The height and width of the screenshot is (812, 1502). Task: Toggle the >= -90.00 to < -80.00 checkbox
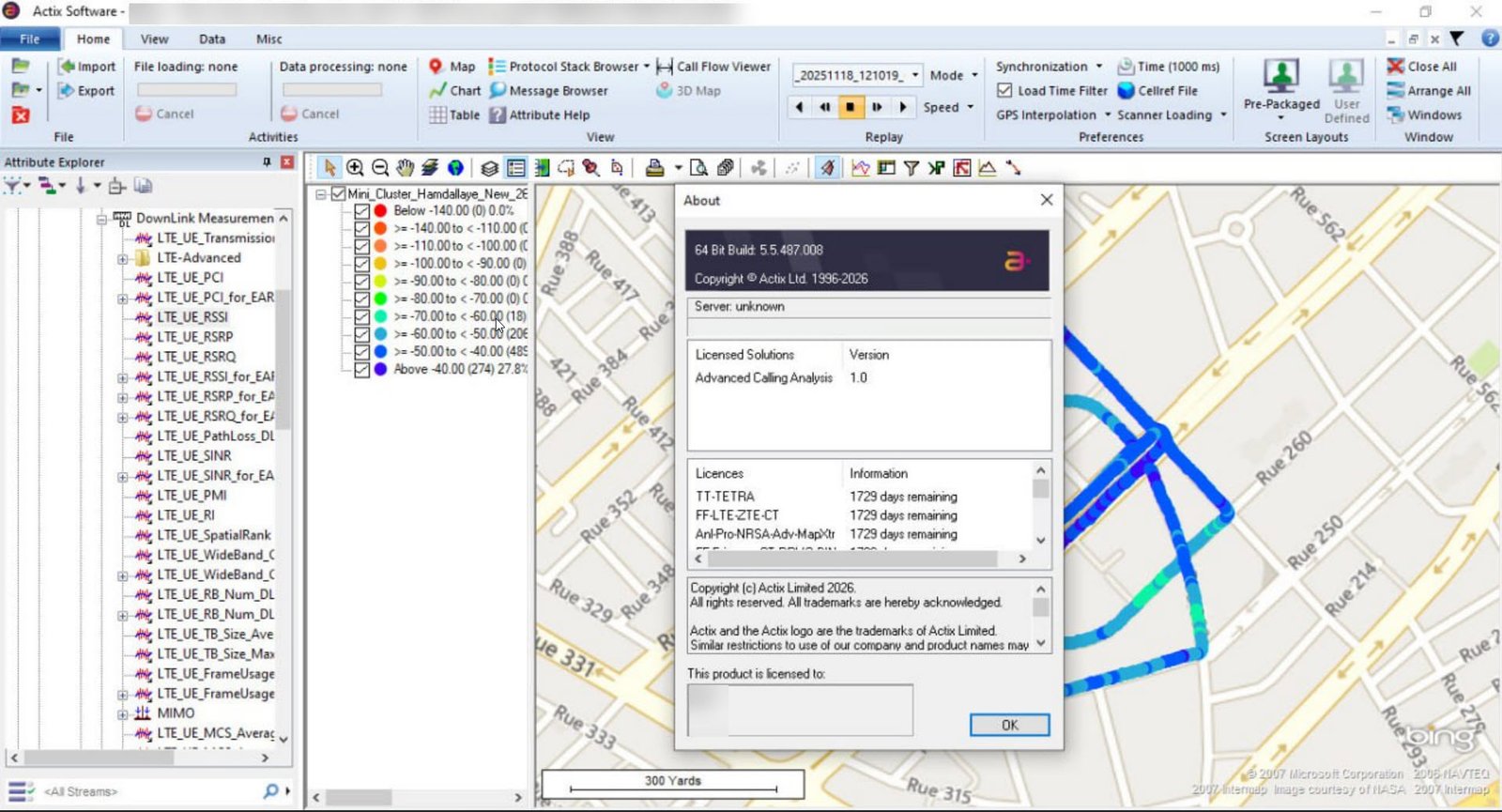(361, 281)
